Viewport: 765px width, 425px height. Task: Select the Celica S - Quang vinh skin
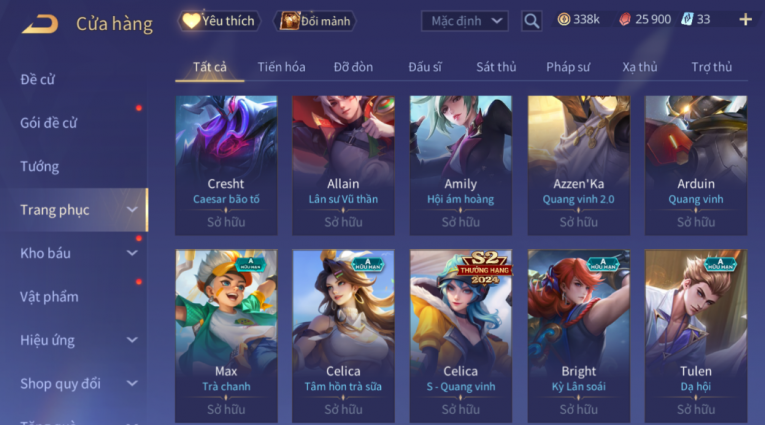pyautogui.click(x=461, y=336)
